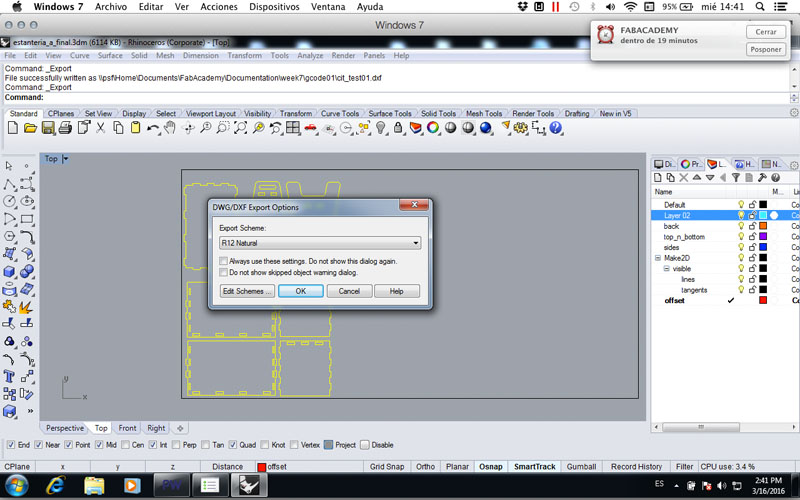
Task: Expand more tools chevron in left sidebar
Action: tap(30, 411)
